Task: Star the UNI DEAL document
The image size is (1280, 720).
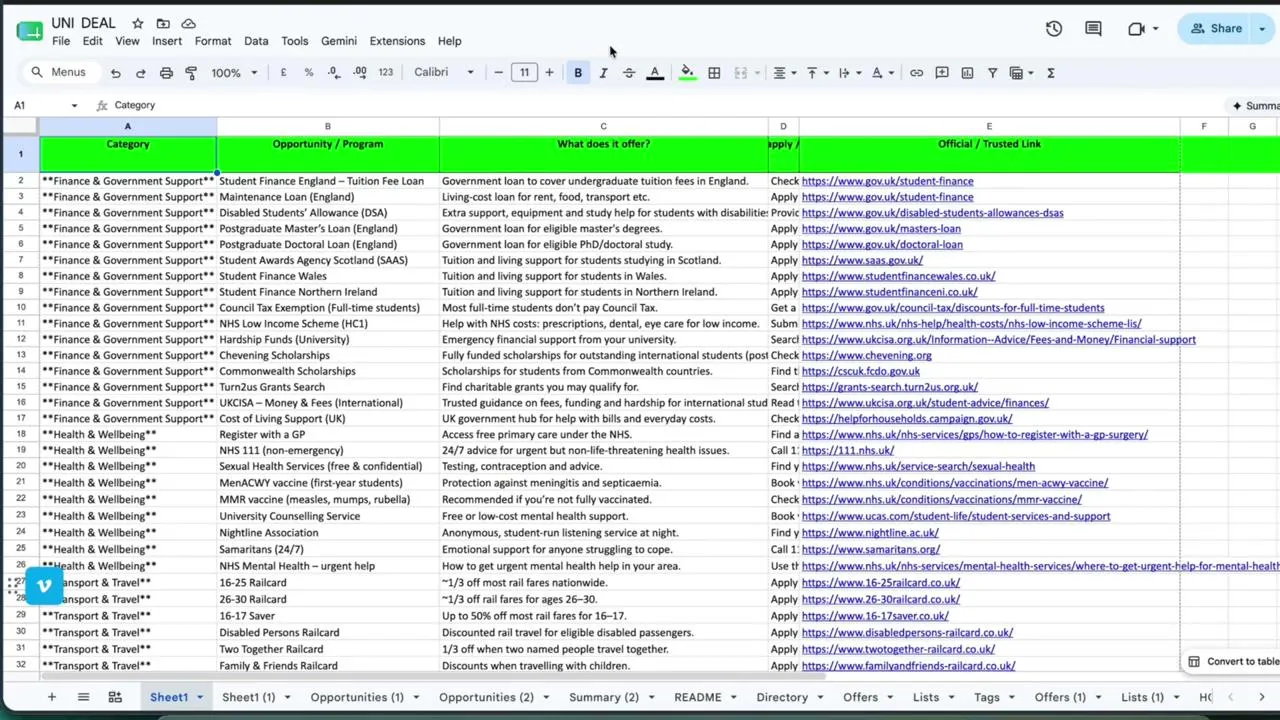Action: [138, 23]
